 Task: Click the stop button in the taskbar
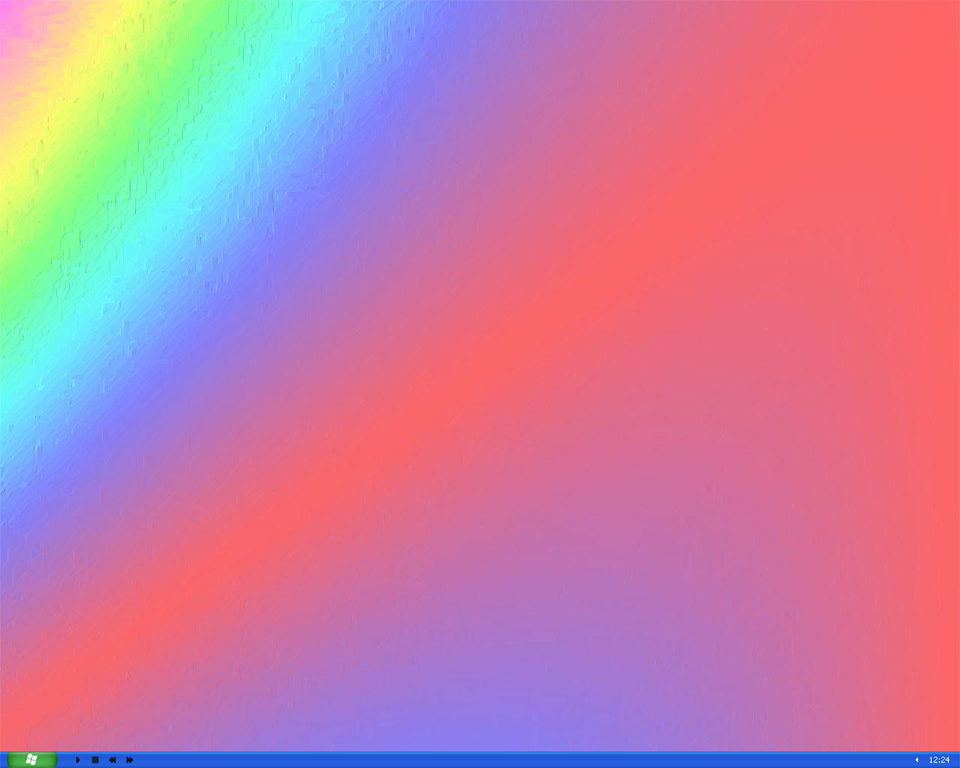point(95,759)
